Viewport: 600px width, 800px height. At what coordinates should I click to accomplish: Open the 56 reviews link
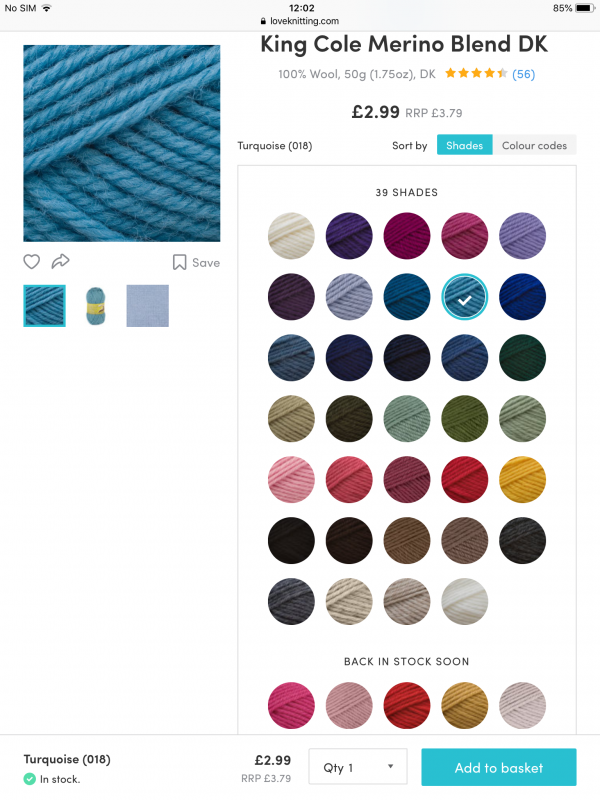click(x=523, y=74)
